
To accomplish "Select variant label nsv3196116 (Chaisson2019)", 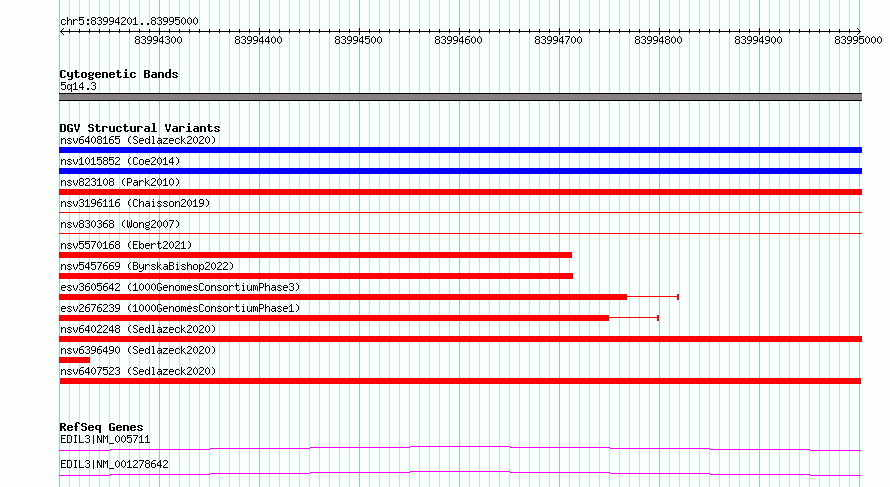I will pyautogui.click(x=135, y=203).
